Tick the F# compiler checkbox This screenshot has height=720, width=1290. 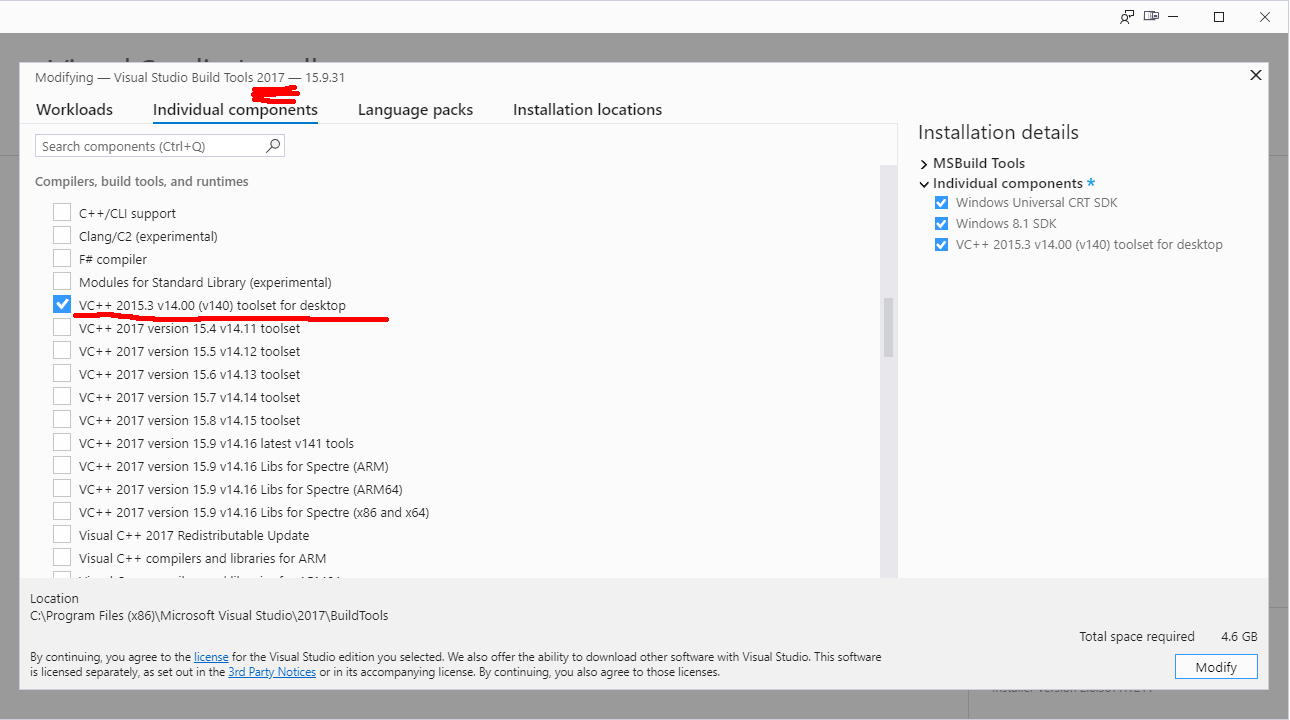[62, 259]
